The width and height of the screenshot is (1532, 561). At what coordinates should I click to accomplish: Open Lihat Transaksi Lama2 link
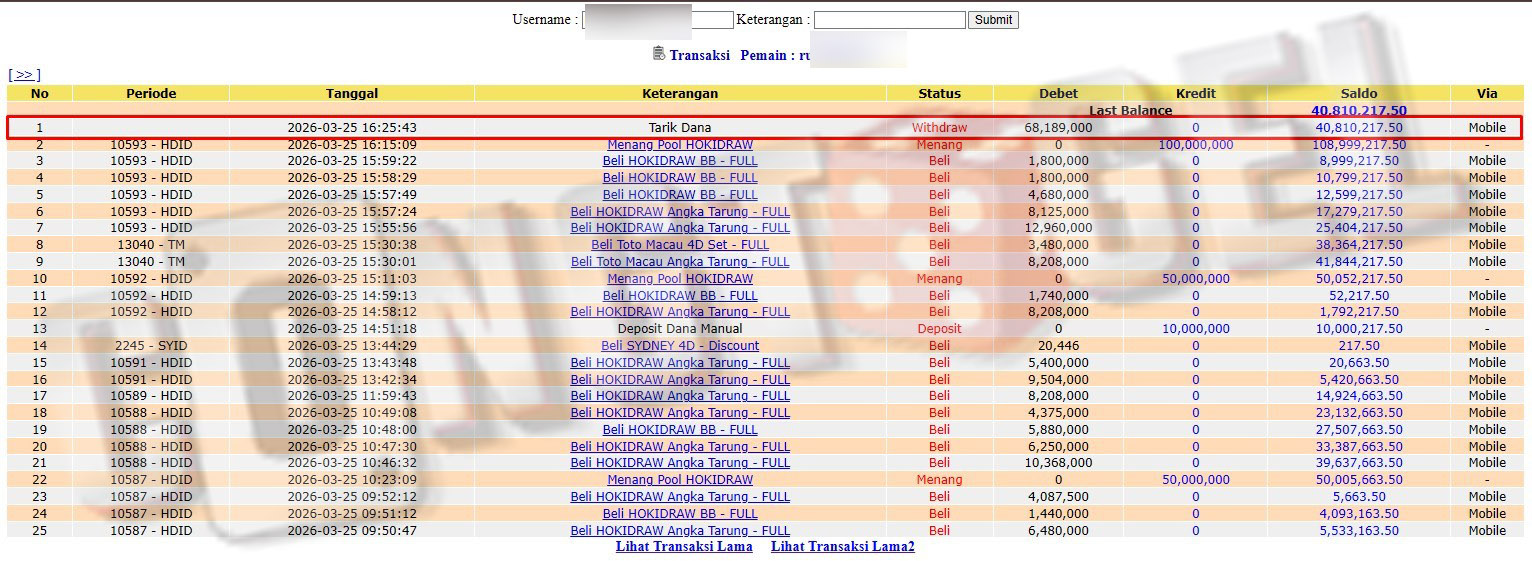(843, 547)
